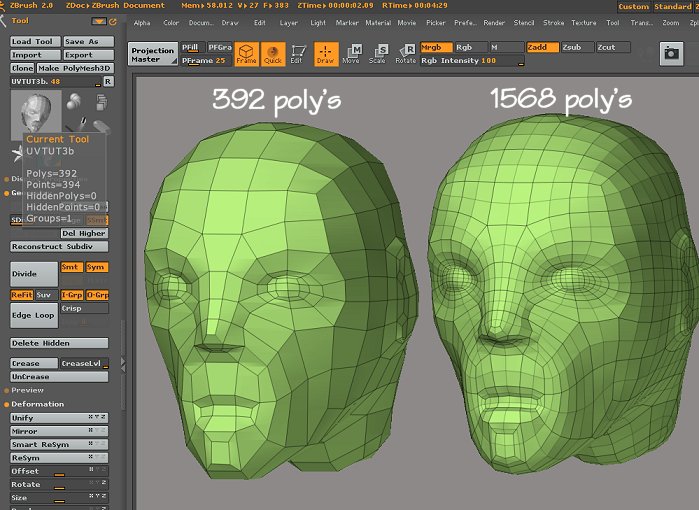
Task: Open Projection Master
Action: [x=152, y=54]
